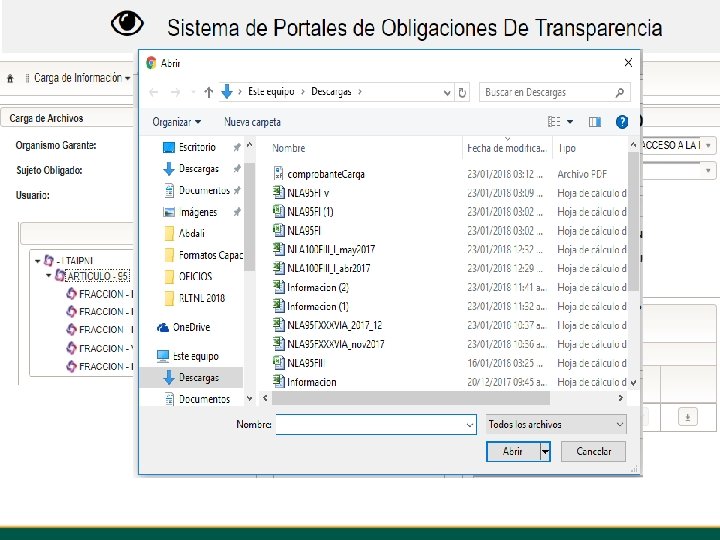Screen dimensions: 720x540
Task: Click the Cancelar button
Action: 593,451
